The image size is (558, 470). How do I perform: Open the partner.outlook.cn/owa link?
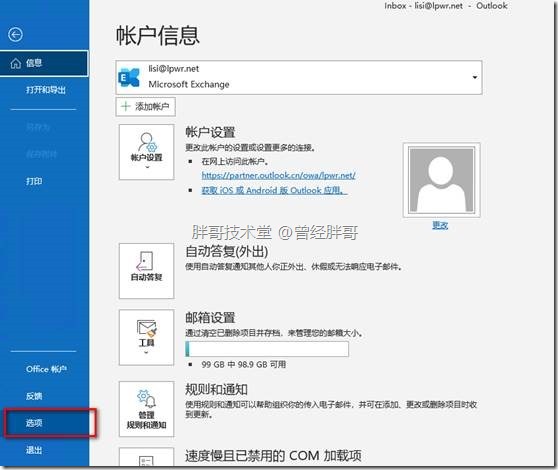pyautogui.click(x=278, y=175)
